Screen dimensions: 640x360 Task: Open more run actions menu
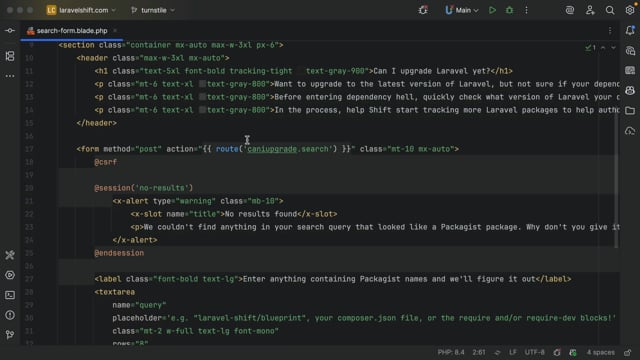(527, 10)
